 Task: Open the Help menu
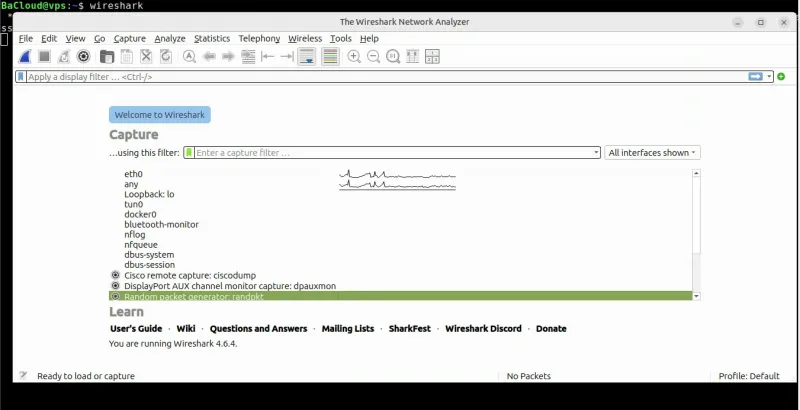click(x=369, y=38)
